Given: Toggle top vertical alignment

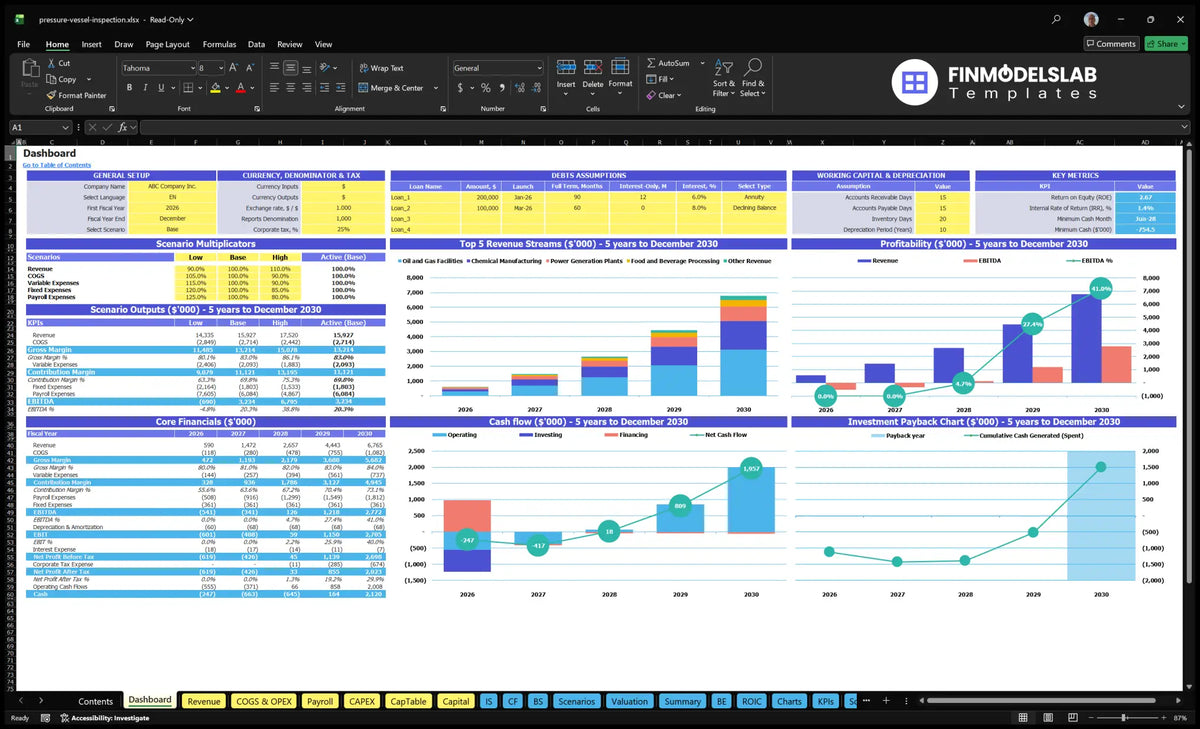Looking at the screenshot, I should (x=273, y=68).
